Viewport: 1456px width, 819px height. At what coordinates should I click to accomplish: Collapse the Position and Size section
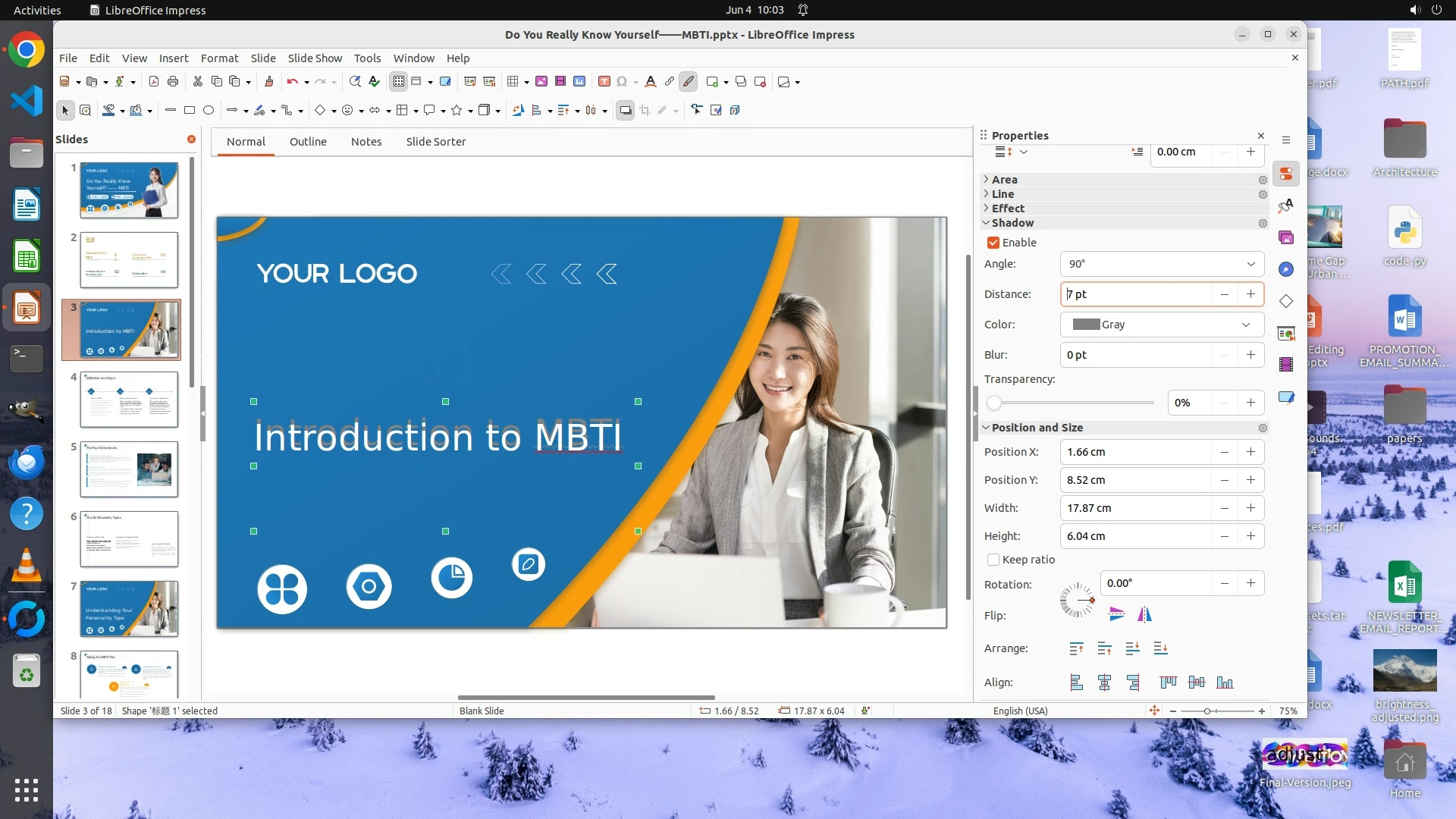coord(1036,428)
